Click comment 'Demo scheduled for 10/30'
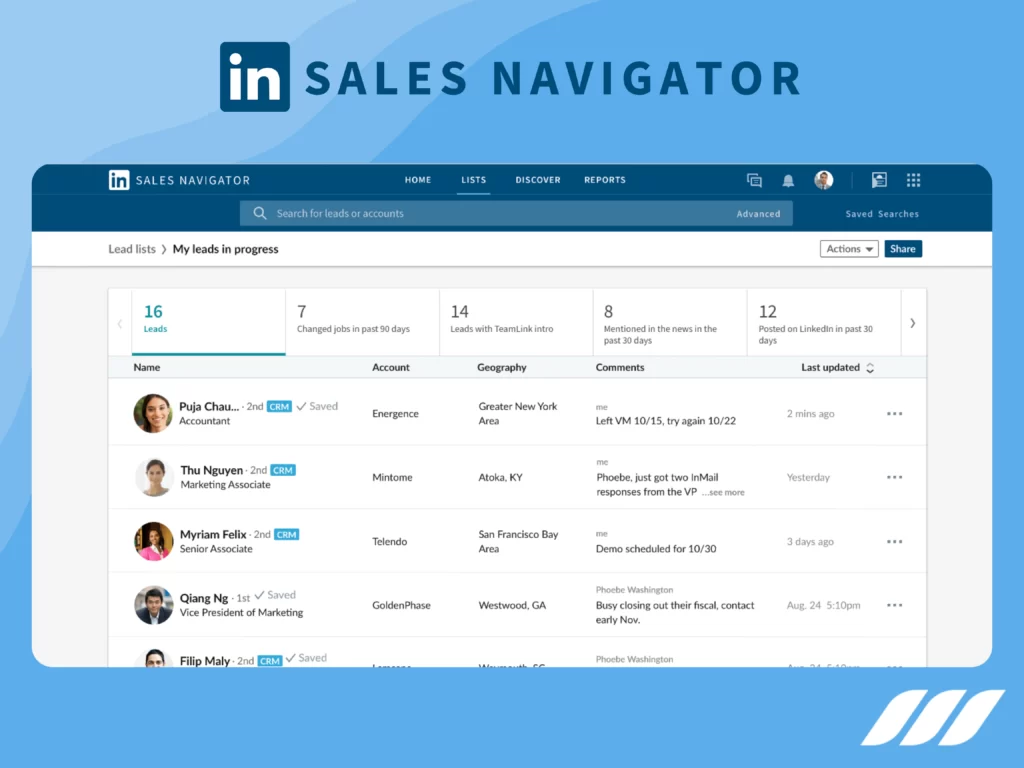The image size is (1024, 768). click(656, 549)
